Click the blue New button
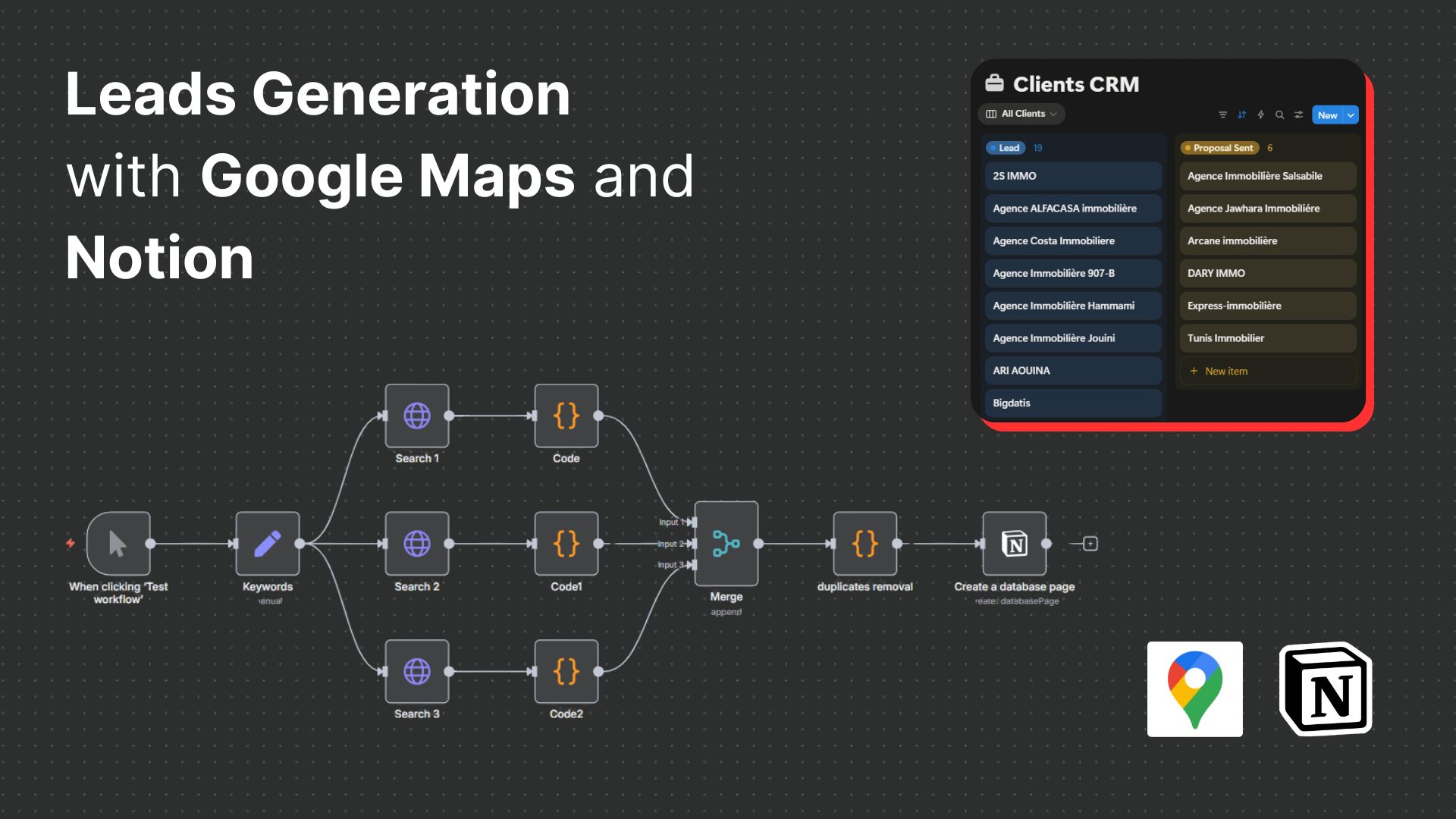This screenshot has height=819, width=1456. (x=1327, y=115)
